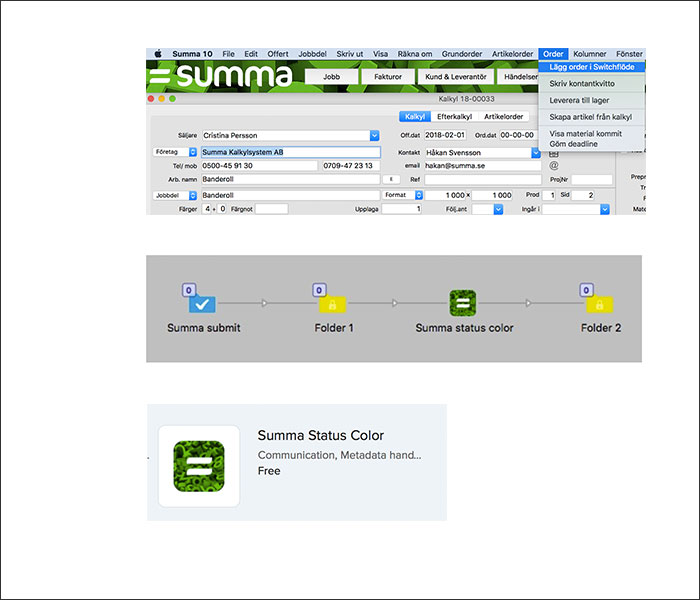700x600 pixels.
Task: Open the Artikelorder menu in the menu bar
Action: click(x=512, y=54)
